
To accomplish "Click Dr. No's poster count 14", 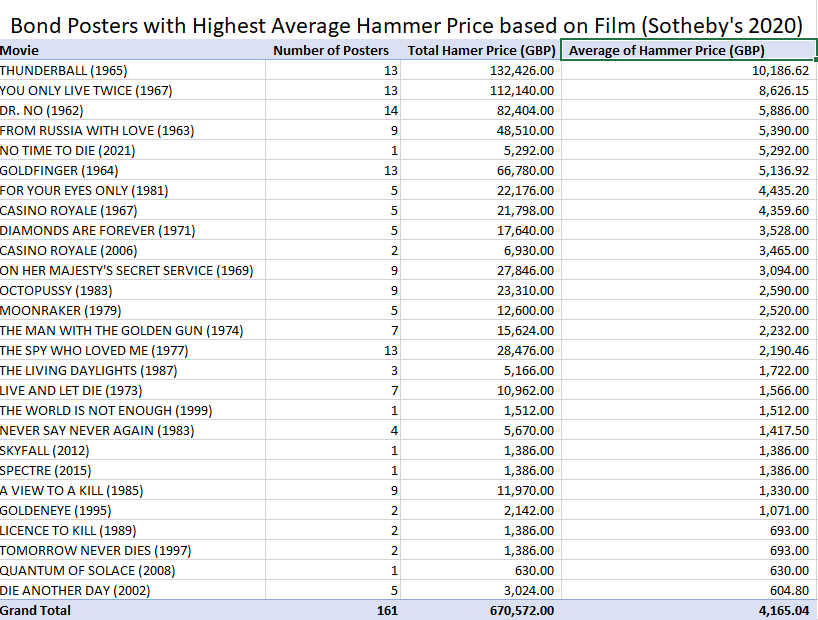I will 391,111.
